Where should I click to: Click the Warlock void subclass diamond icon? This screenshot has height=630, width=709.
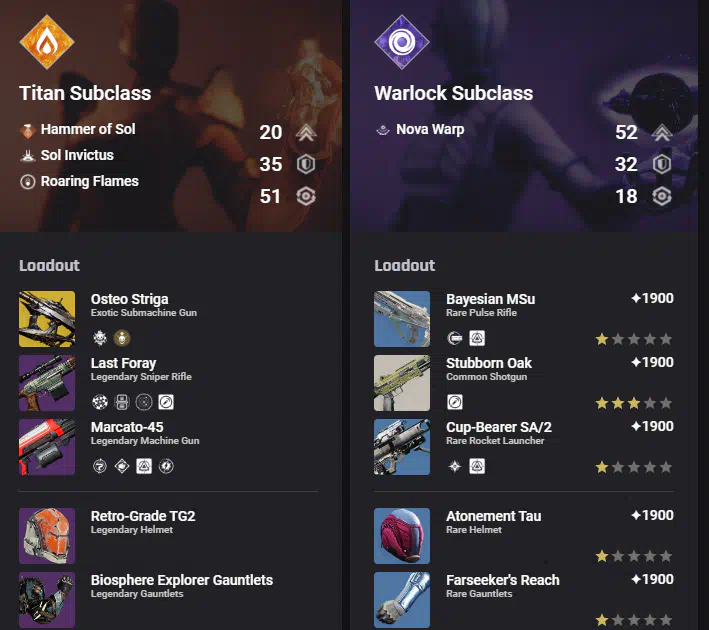click(x=402, y=42)
